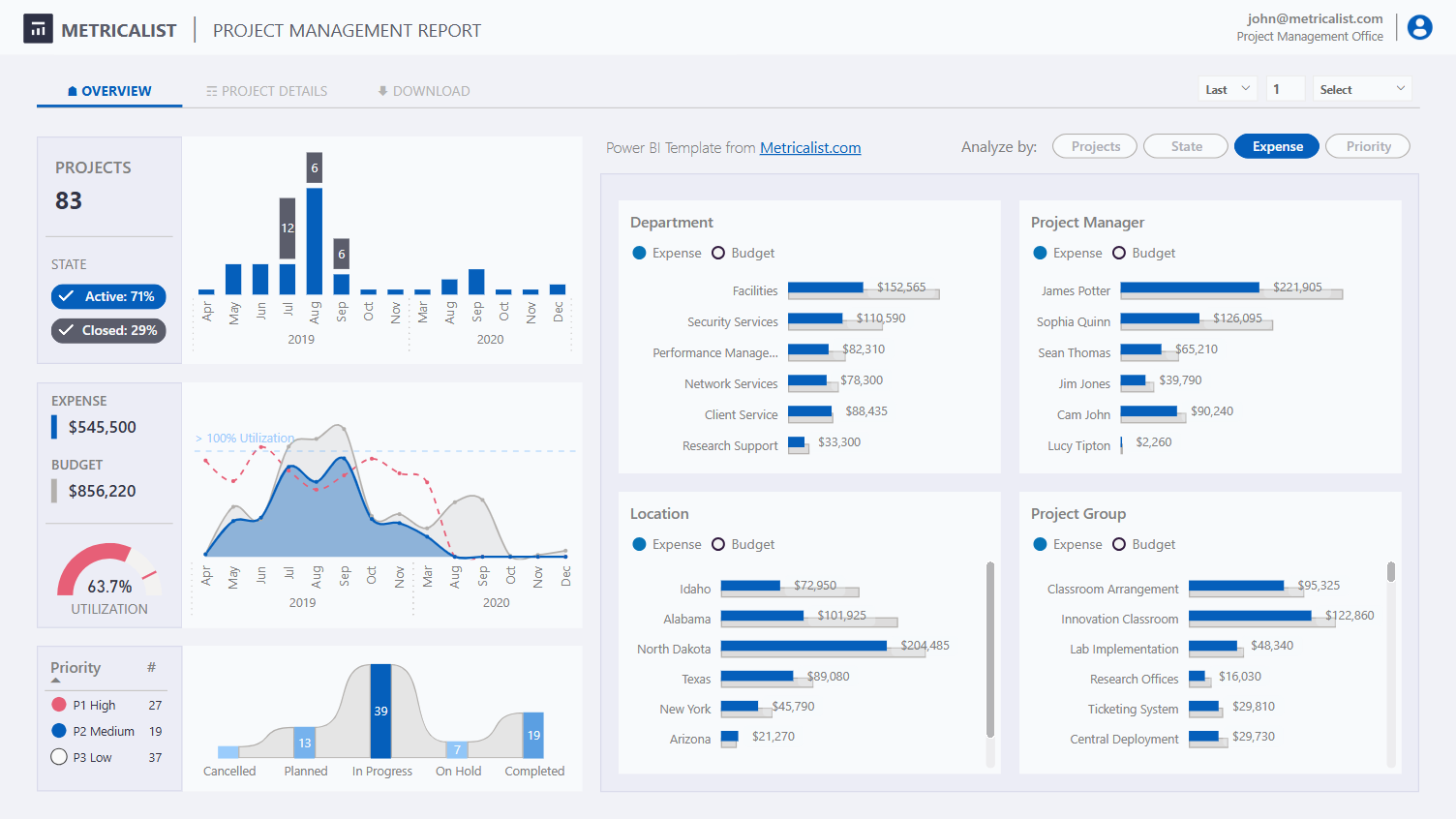Click the Overview home icon
Viewport: 1456px width, 819px height.
tap(73, 91)
